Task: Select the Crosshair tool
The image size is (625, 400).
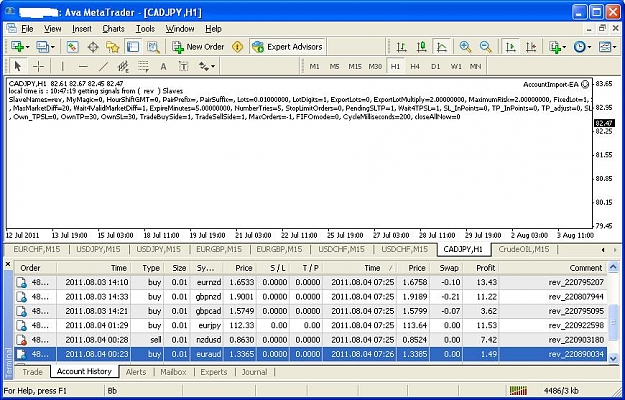Action: coord(38,67)
